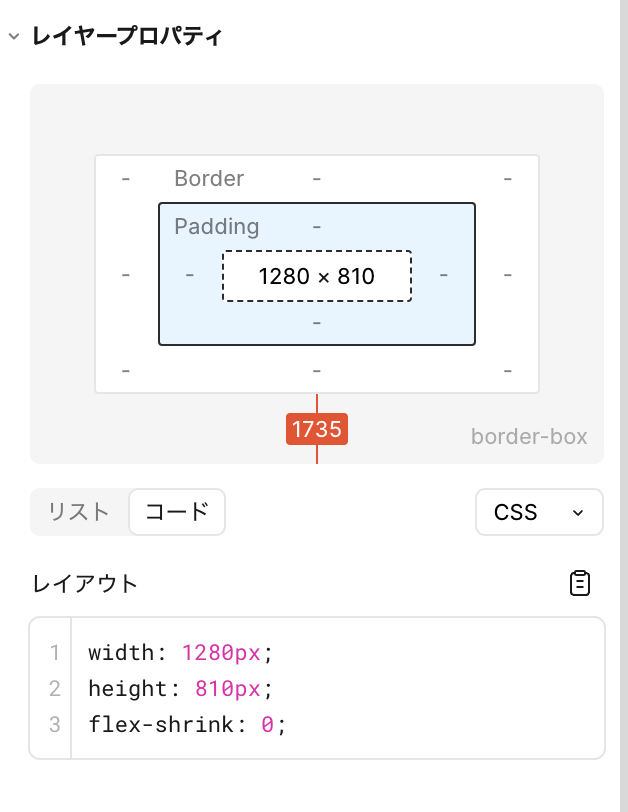Select the padding top value dash
Viewport: 628px width, 812px height.
(x=317, y=227)
